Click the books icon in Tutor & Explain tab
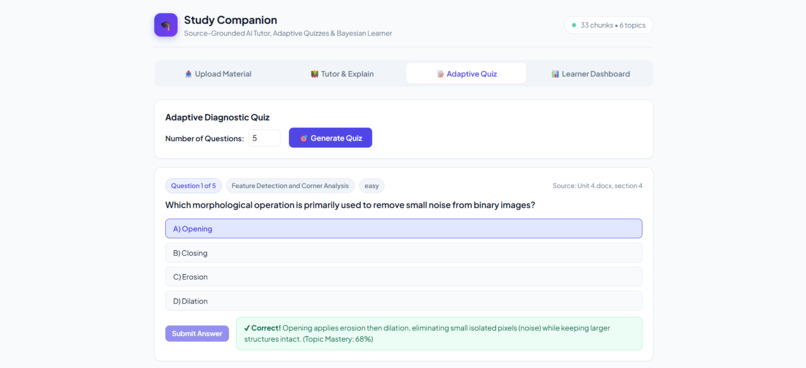This screenshot has height=368, width=806. pos(315,74)
